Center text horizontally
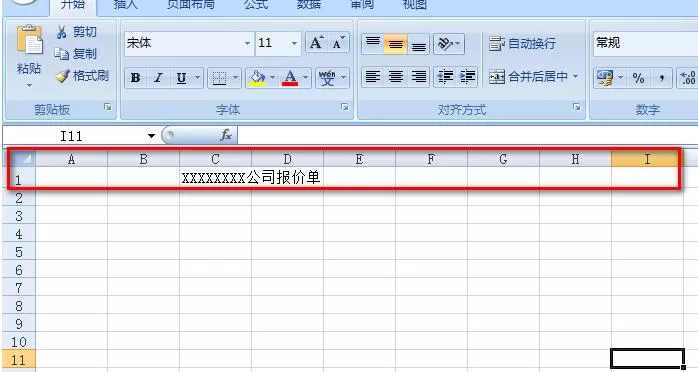The height and width of the screenshot is (372, 698). pos(396,77)
